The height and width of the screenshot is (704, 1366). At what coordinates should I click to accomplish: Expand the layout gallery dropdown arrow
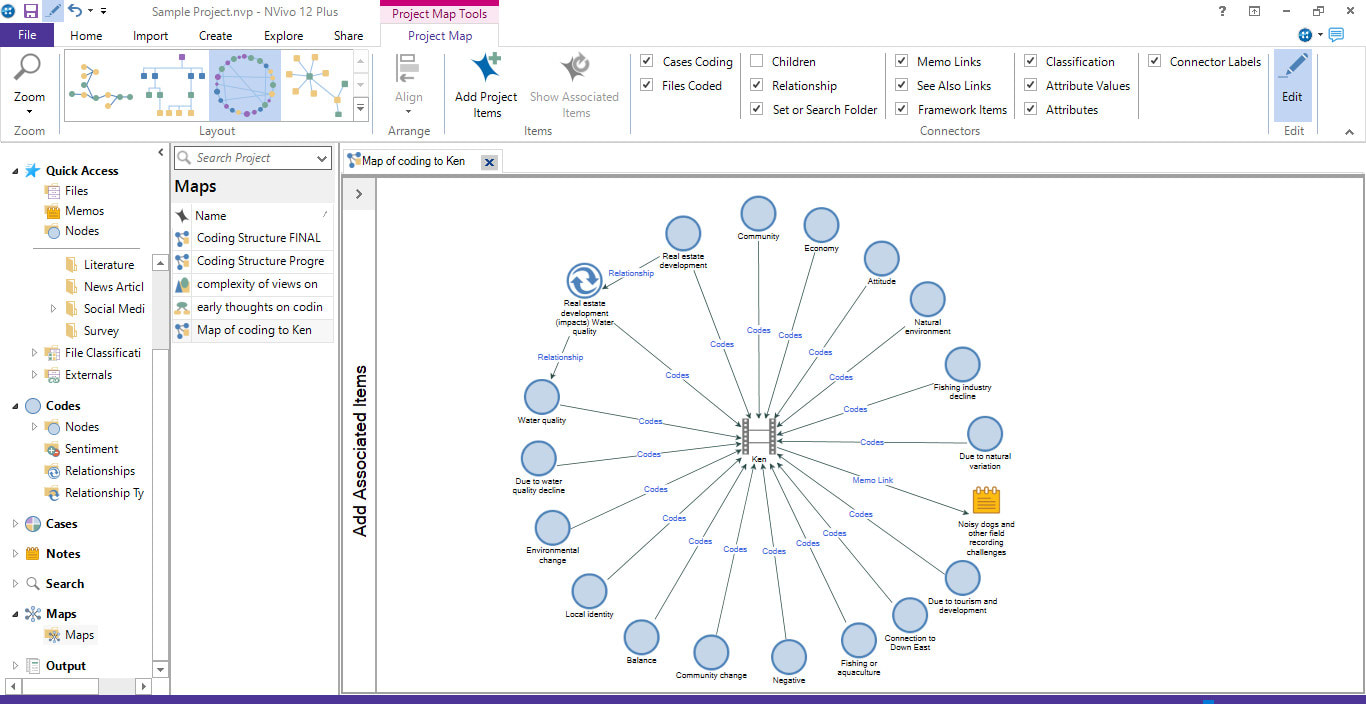pyautogui.click(x=361, y=108)
